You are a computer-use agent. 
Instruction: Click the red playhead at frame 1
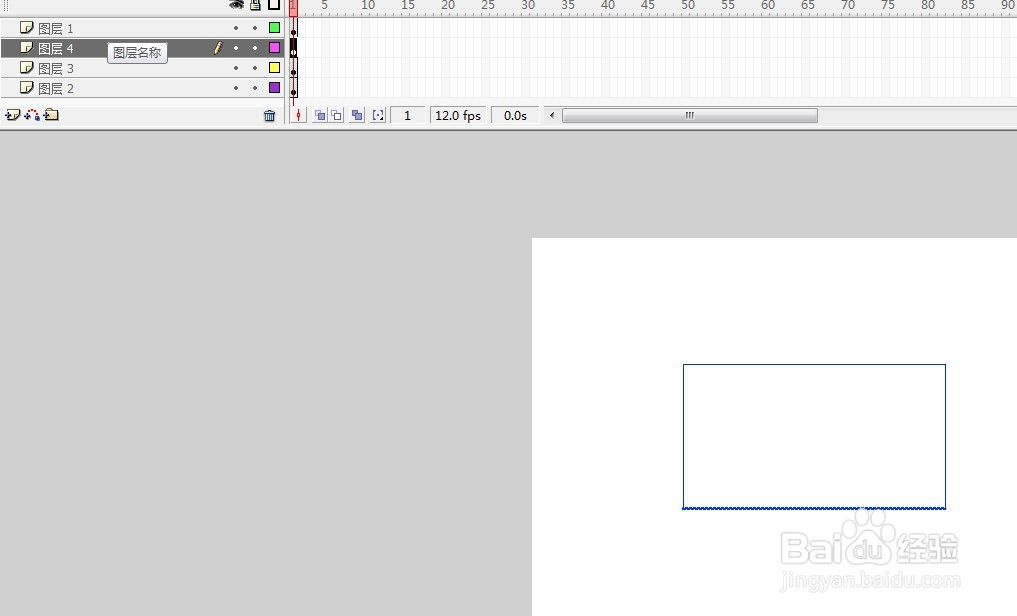(x=294, y=7)
